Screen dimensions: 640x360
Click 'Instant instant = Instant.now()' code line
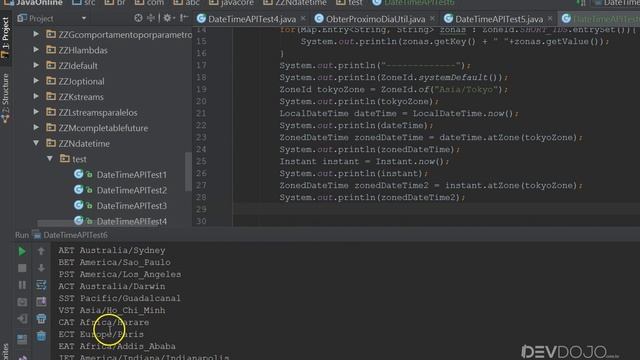pos(364,161)
